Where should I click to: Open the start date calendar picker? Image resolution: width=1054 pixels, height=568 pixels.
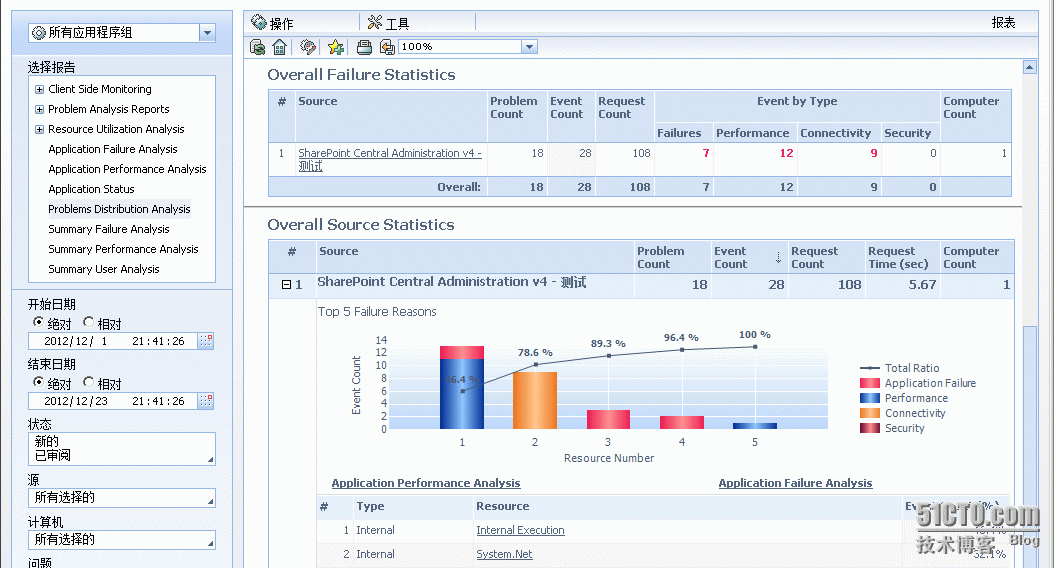(206, 341)
